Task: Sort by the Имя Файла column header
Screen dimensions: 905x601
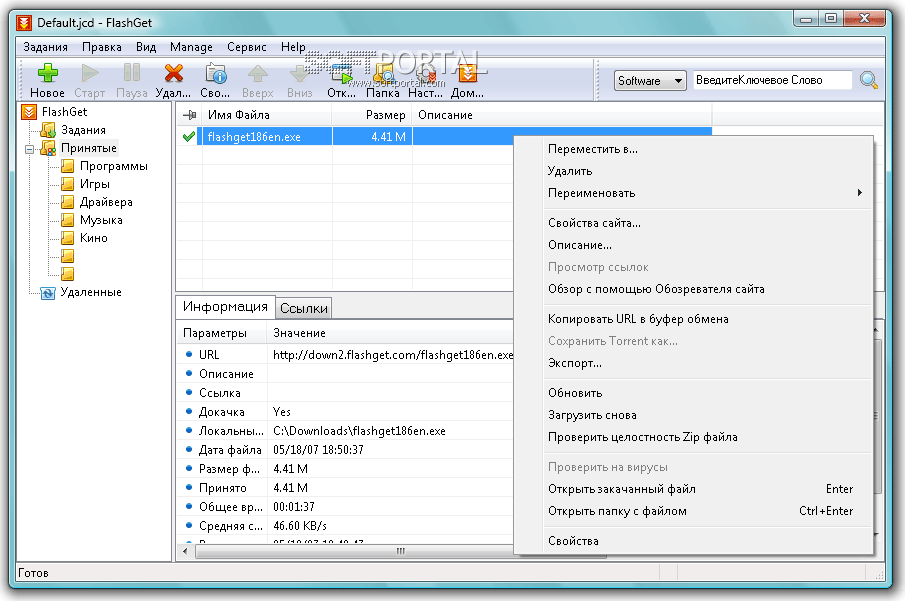Action: [x=267, y=115]
